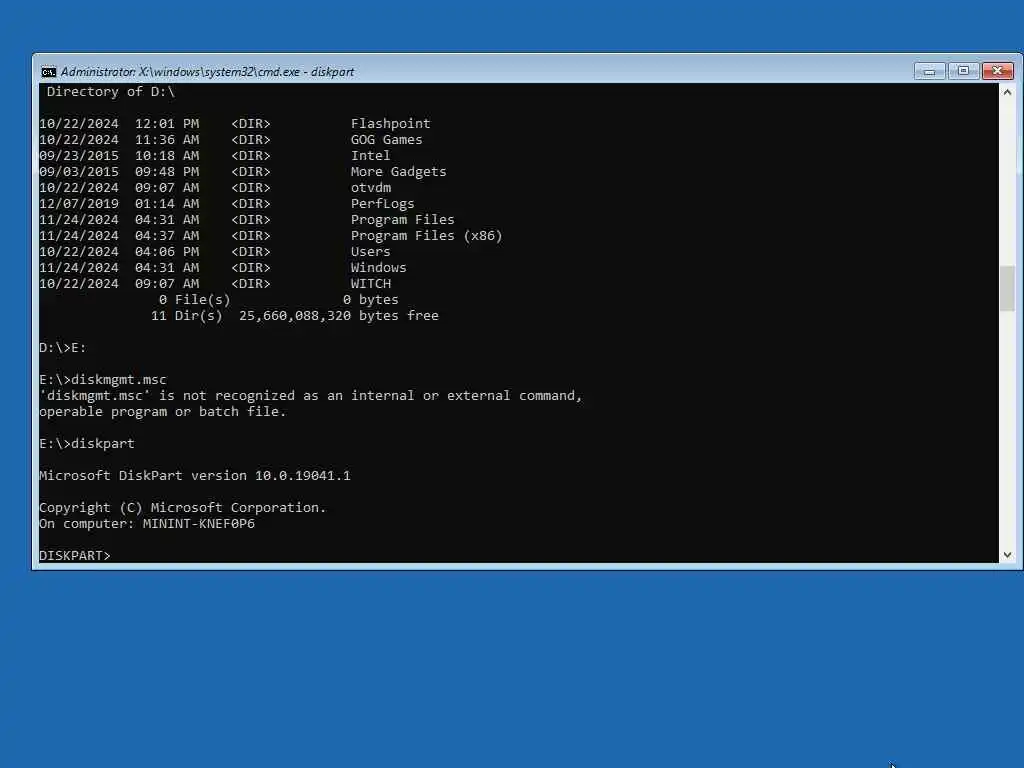Click the 09:48 PM time for More Gadgets
The height and width of the screenshot is (768, 1024).
(167, 172)
